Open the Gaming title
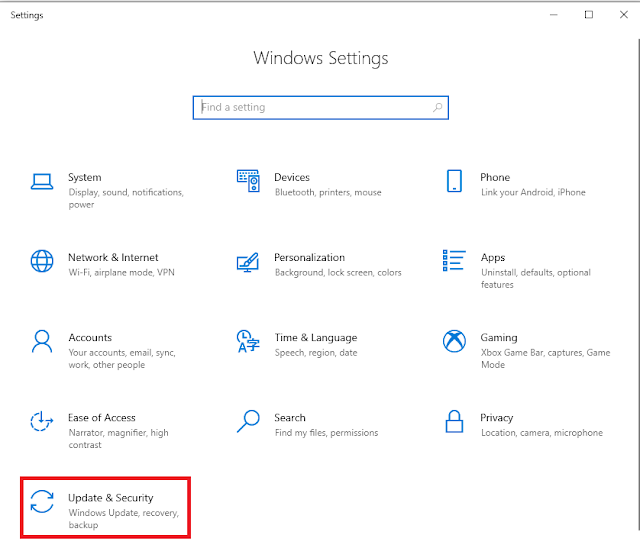This screenshot has width=640, height=548. [x=499, y=338]
